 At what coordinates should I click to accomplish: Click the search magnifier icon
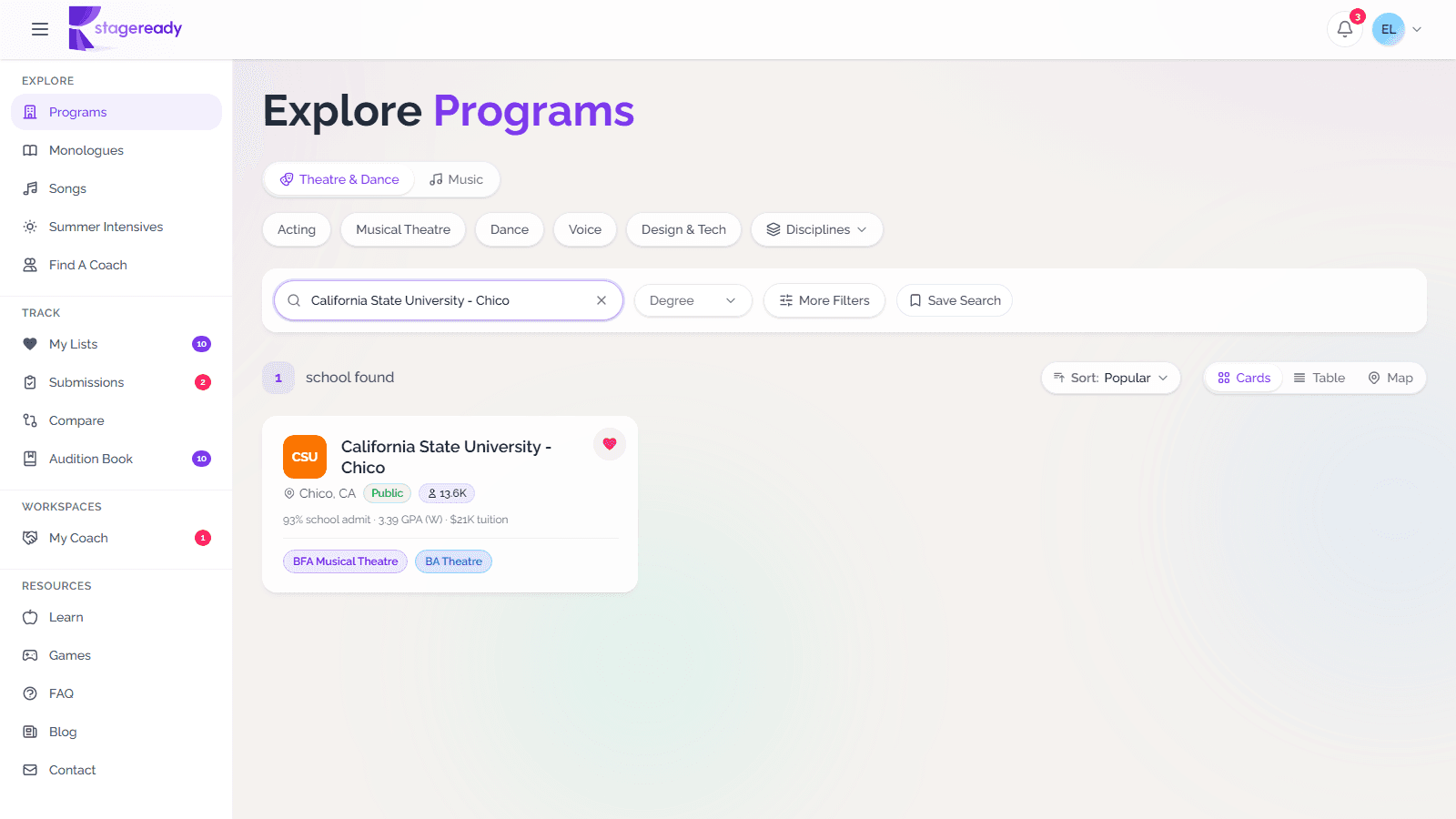pos(294,300)
